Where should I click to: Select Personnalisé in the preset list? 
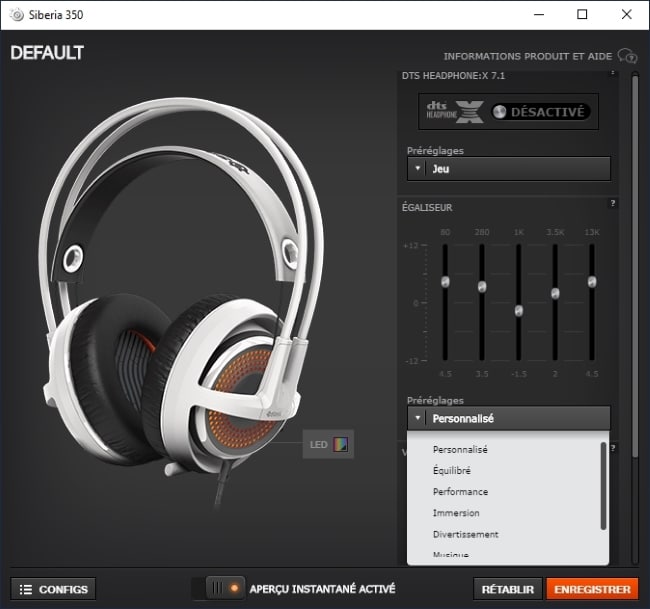[x=460, y=449]
